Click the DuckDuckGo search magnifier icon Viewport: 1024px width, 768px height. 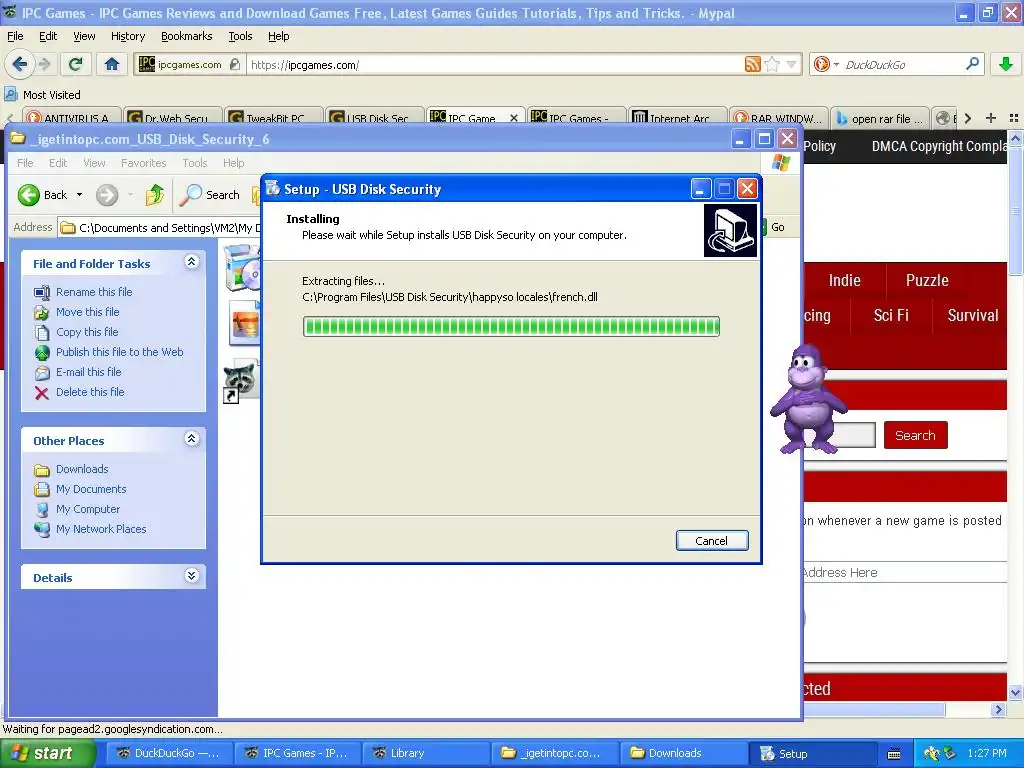972,64
